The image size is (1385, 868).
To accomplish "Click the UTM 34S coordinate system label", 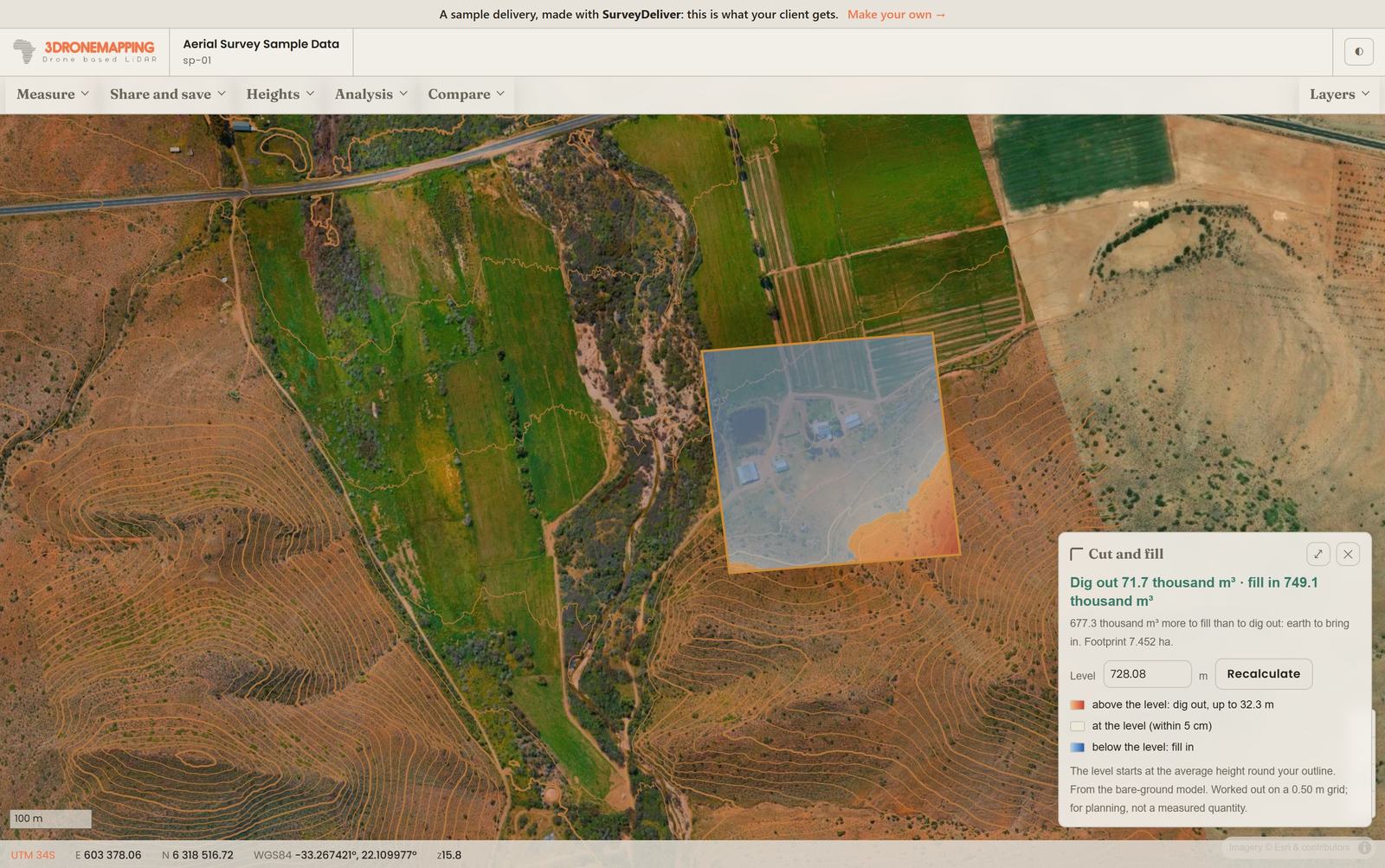I will [x=33, y=855].
